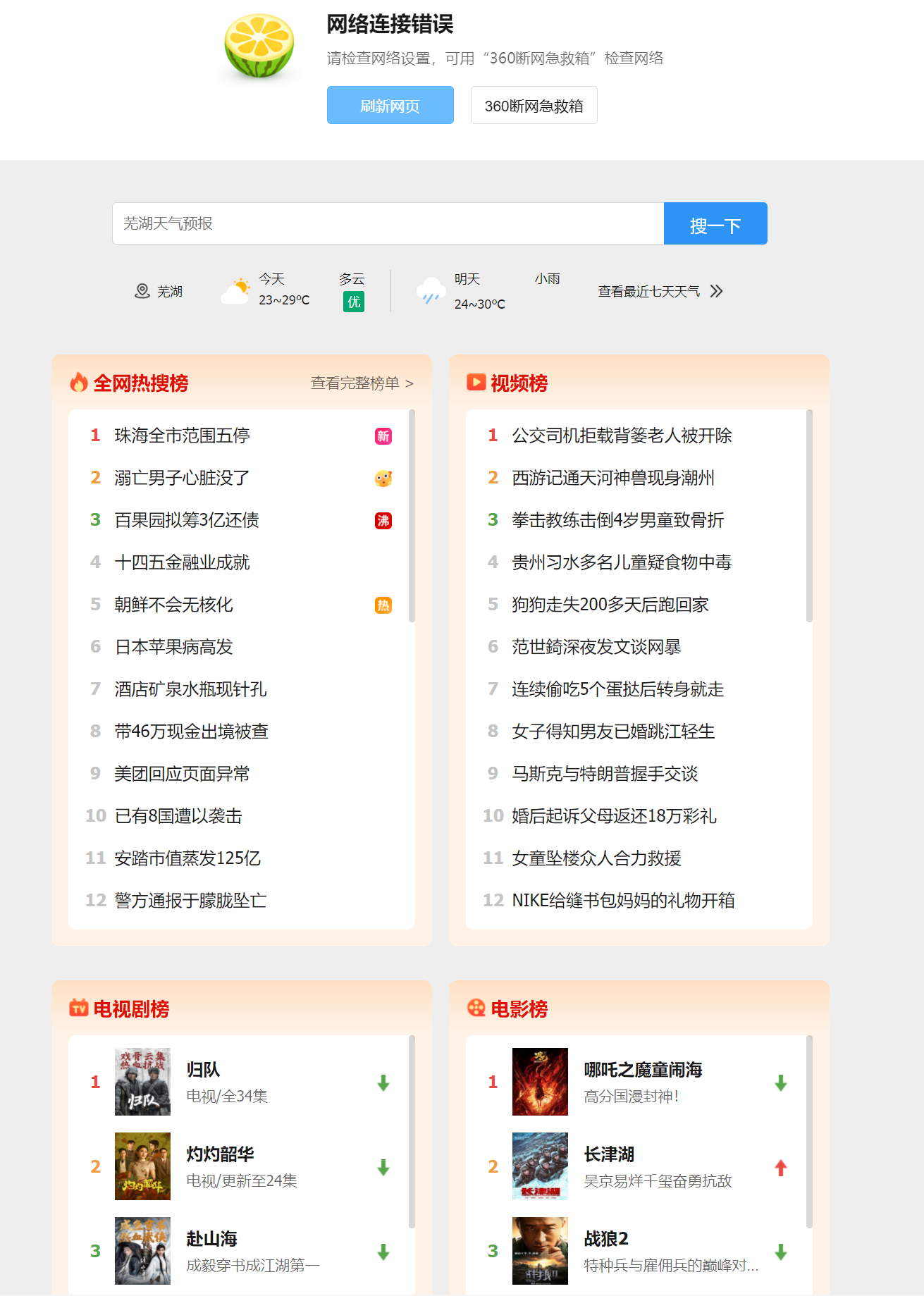The width and height of the screenshot is (924, 1296).
Task: Click the double chevron after 查看最近七天天气
Action: 717,291
